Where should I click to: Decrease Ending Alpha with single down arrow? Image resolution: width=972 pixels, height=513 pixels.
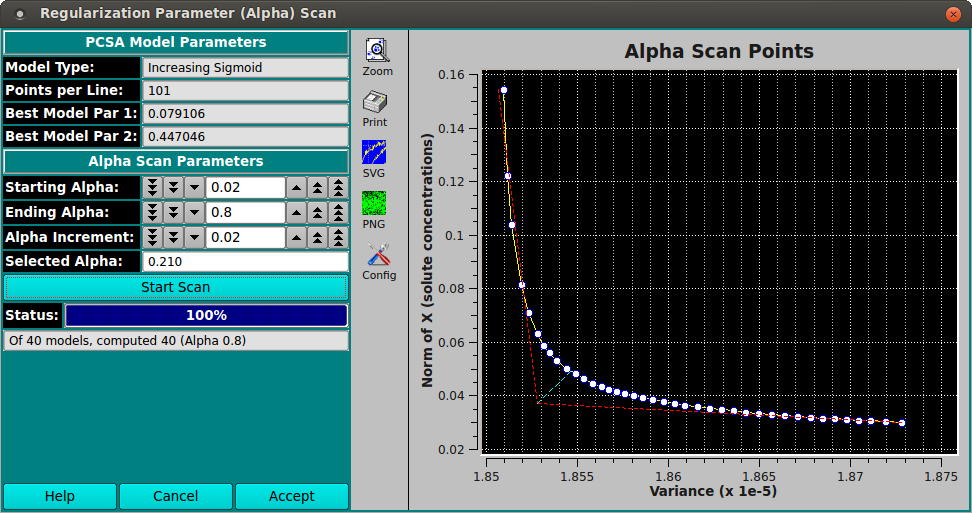tap(194, 212)
